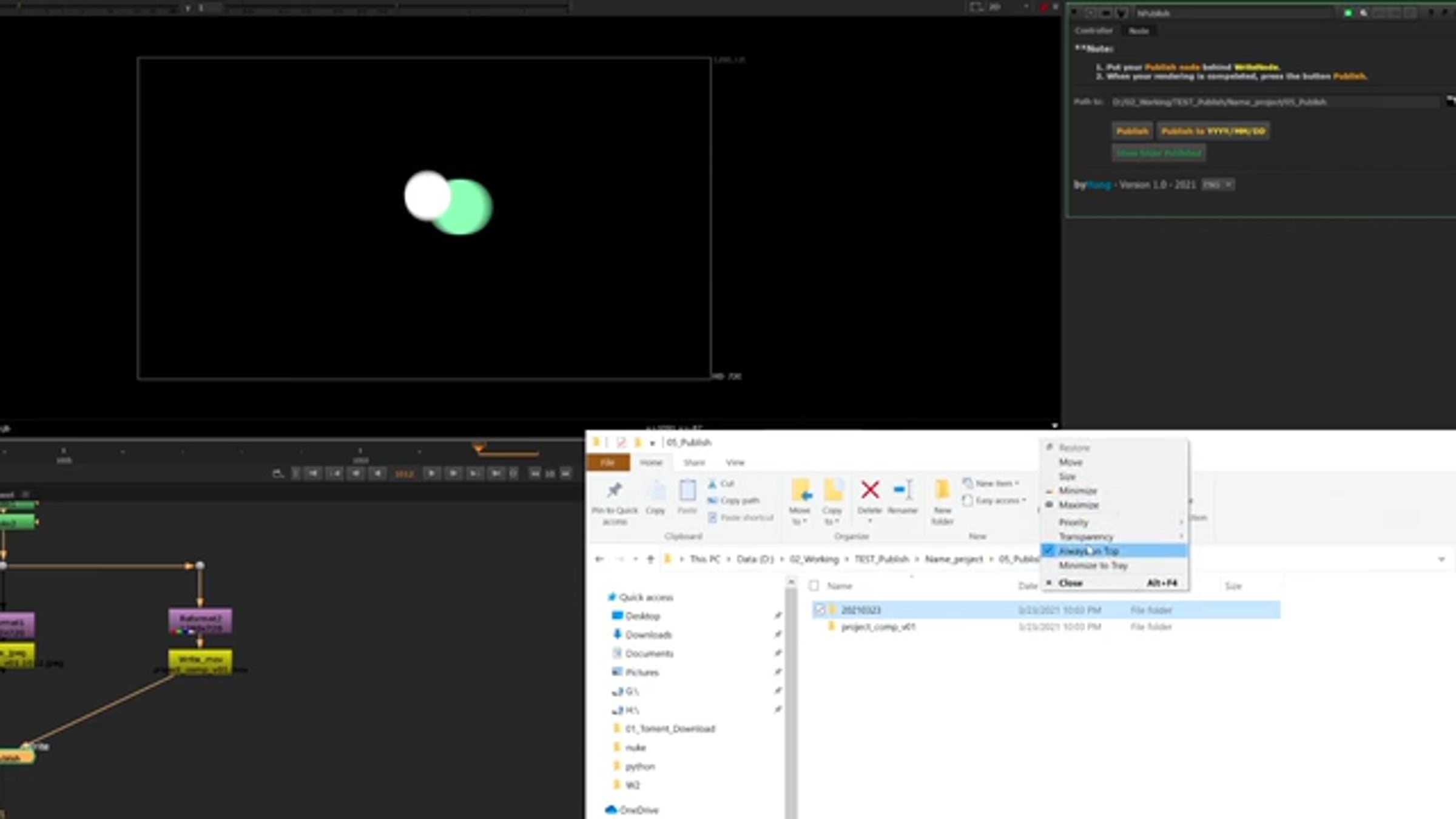Expand the Priority submenu
The width and height of the screenshot is (1456, 819).
(x=1114, y=522)
